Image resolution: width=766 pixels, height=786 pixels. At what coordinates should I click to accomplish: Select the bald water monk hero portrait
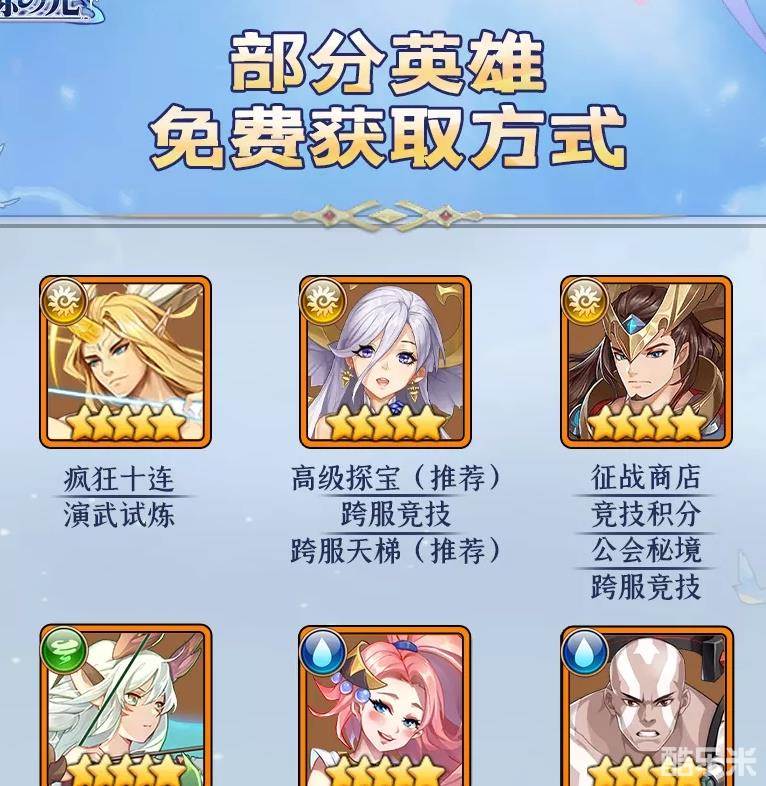point(646,705)
